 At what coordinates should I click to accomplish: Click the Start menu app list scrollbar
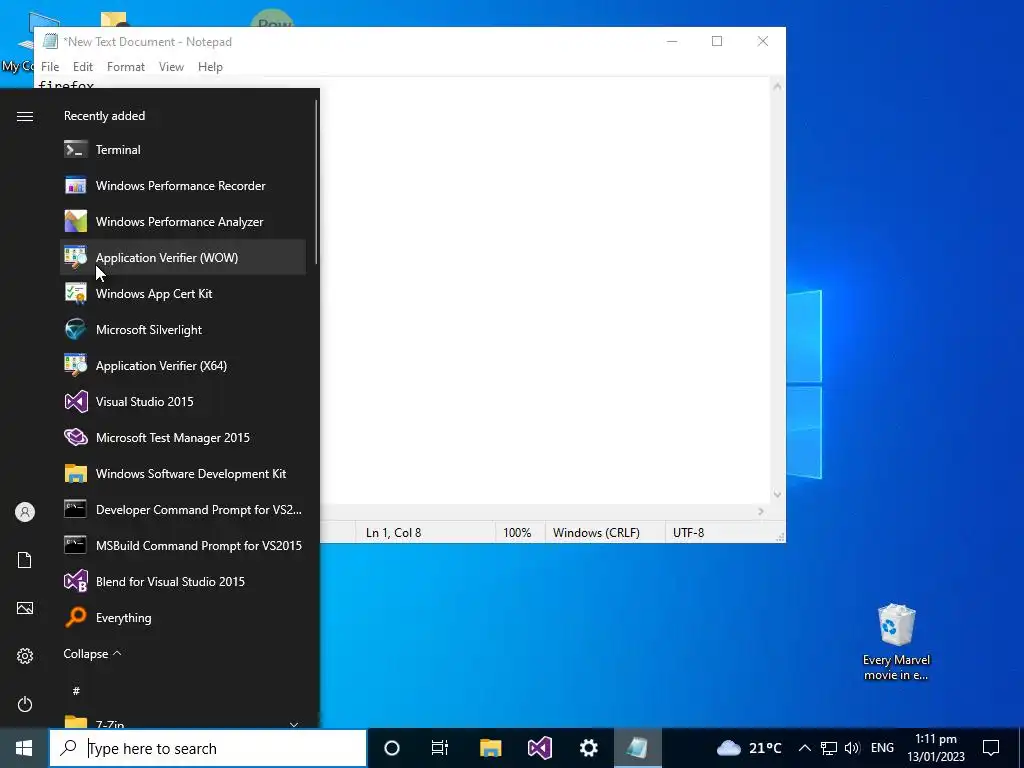click(316, 181)
